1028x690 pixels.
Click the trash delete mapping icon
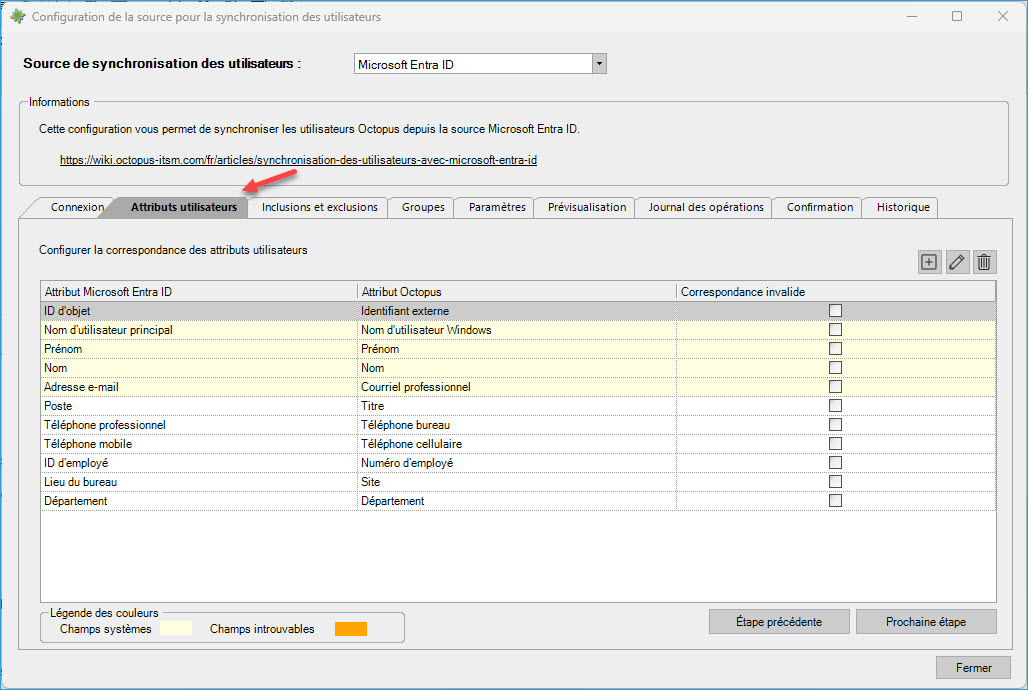(x=984, y=262)
